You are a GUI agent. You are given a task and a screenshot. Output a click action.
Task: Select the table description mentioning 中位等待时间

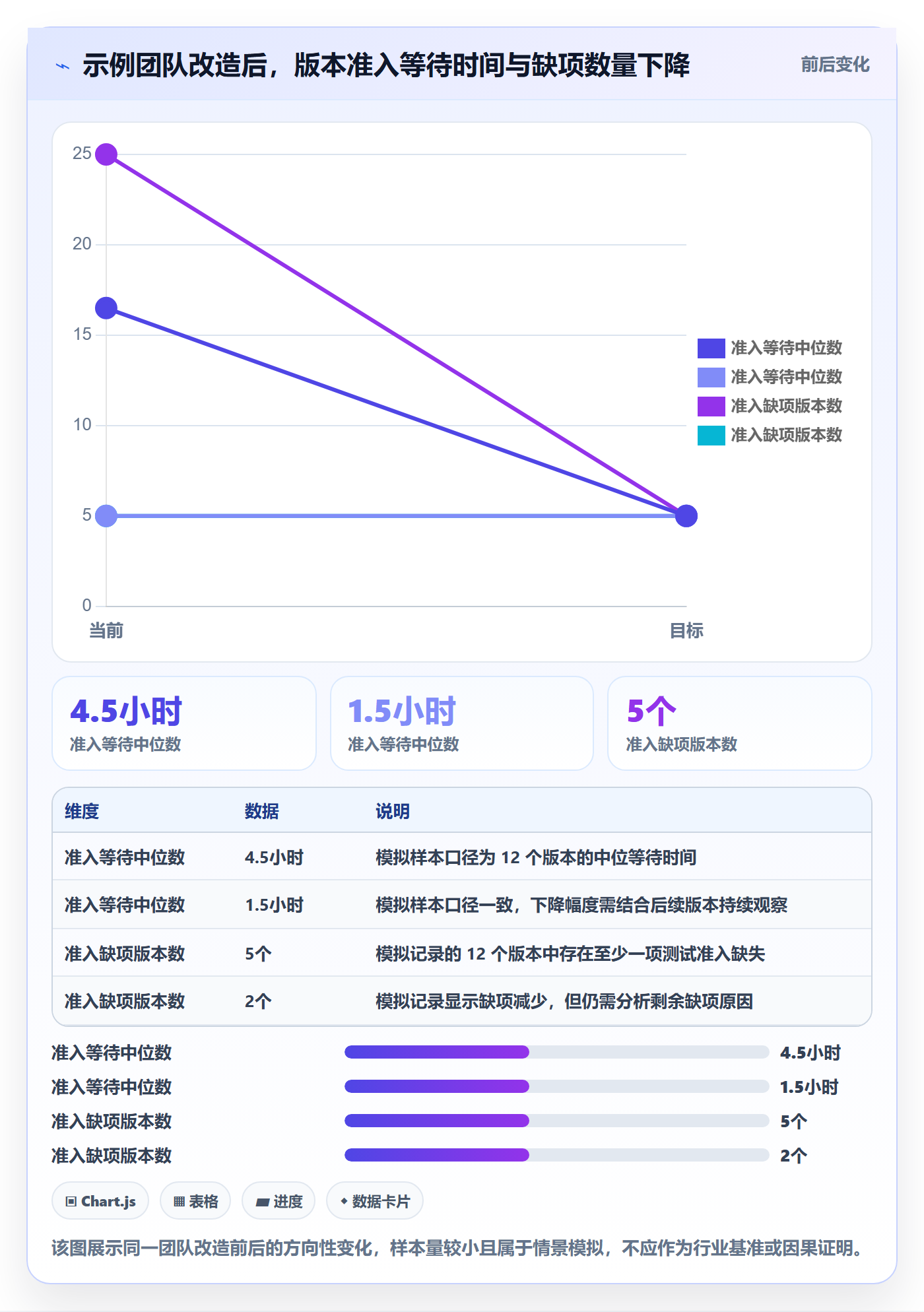[536, 857]
